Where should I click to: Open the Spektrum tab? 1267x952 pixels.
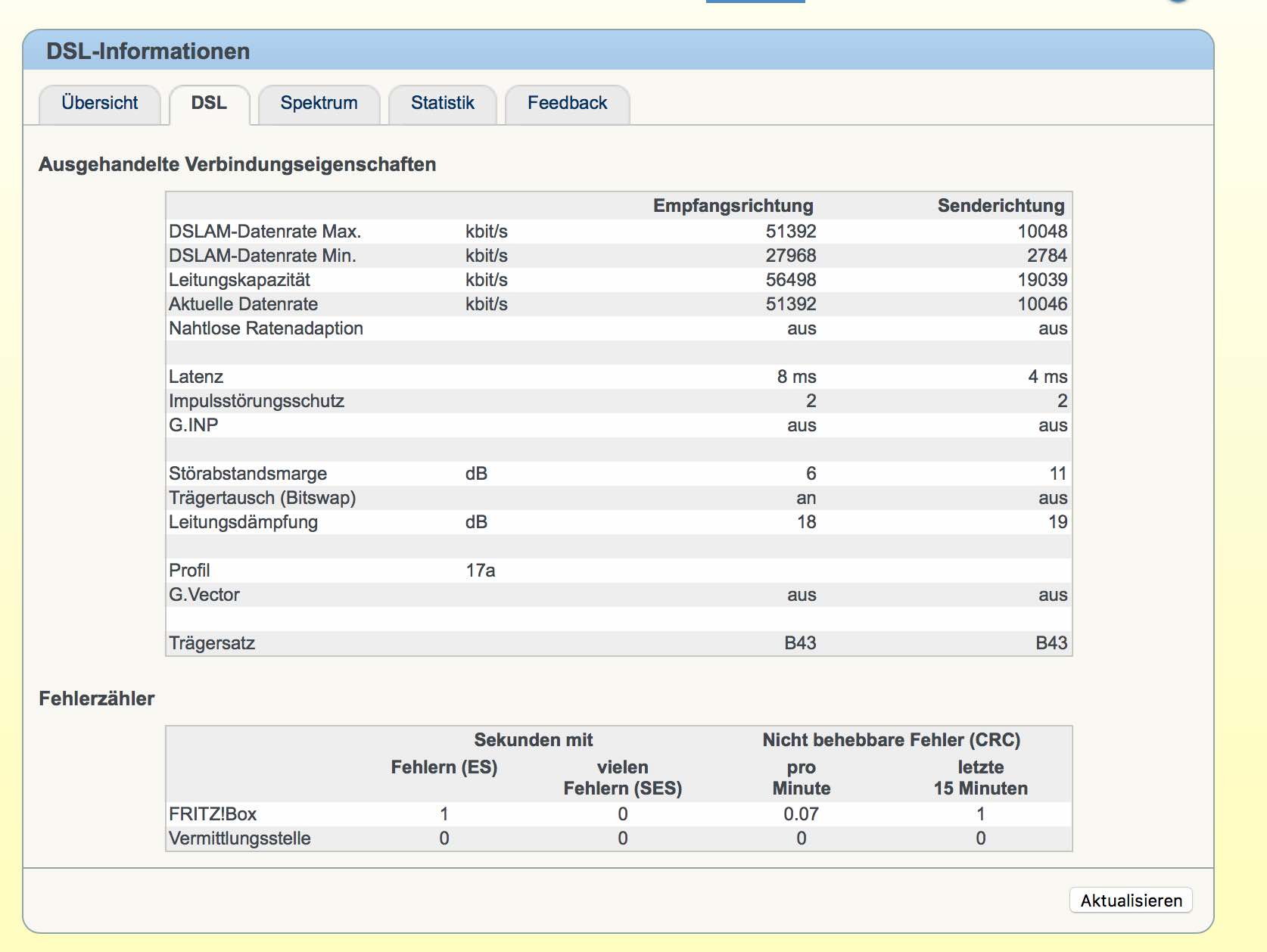click(319, 103)
